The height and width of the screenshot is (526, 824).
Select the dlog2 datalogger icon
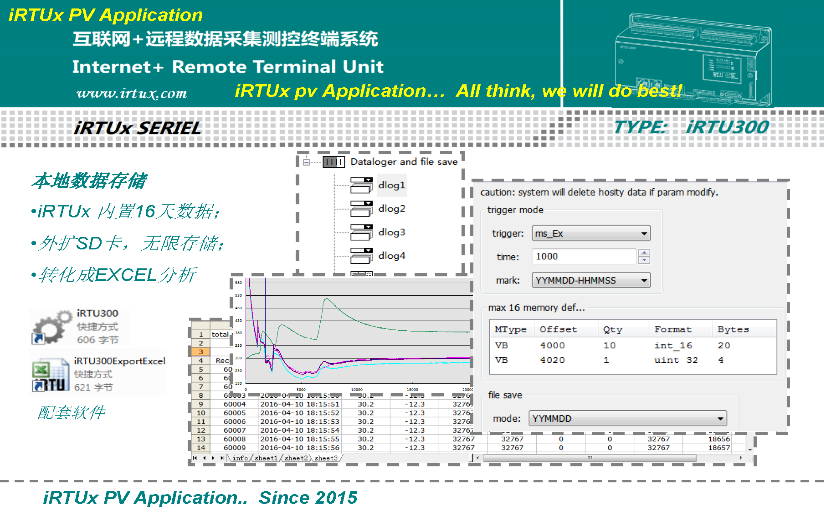coord(362,209)
